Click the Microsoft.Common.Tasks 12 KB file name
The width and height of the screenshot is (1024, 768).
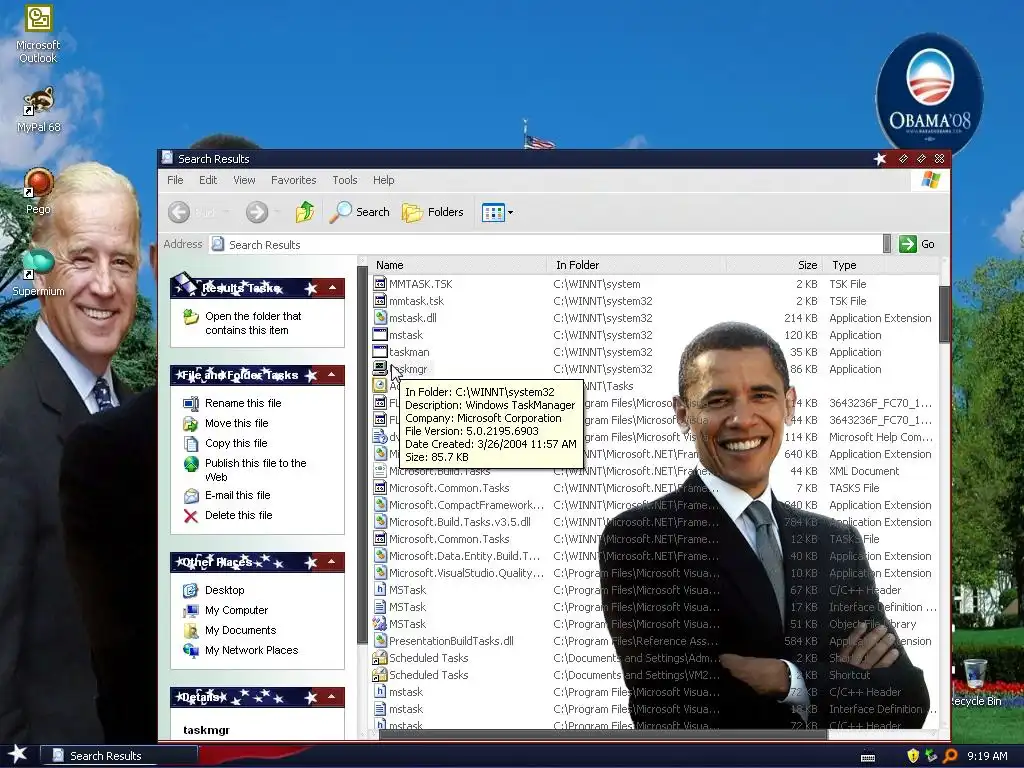coord(449,539)
